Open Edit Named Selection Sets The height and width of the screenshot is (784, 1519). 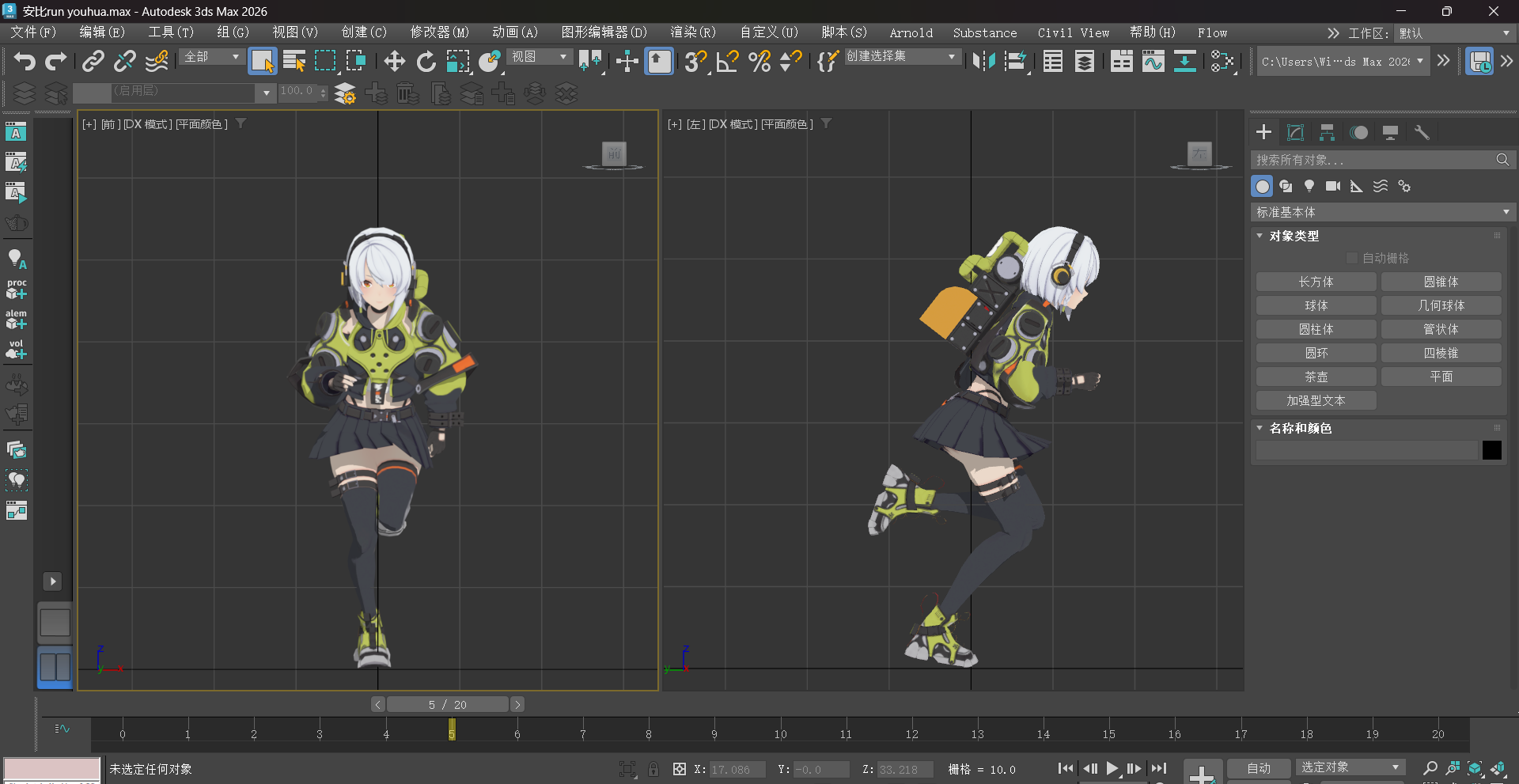tap(828, 61)
